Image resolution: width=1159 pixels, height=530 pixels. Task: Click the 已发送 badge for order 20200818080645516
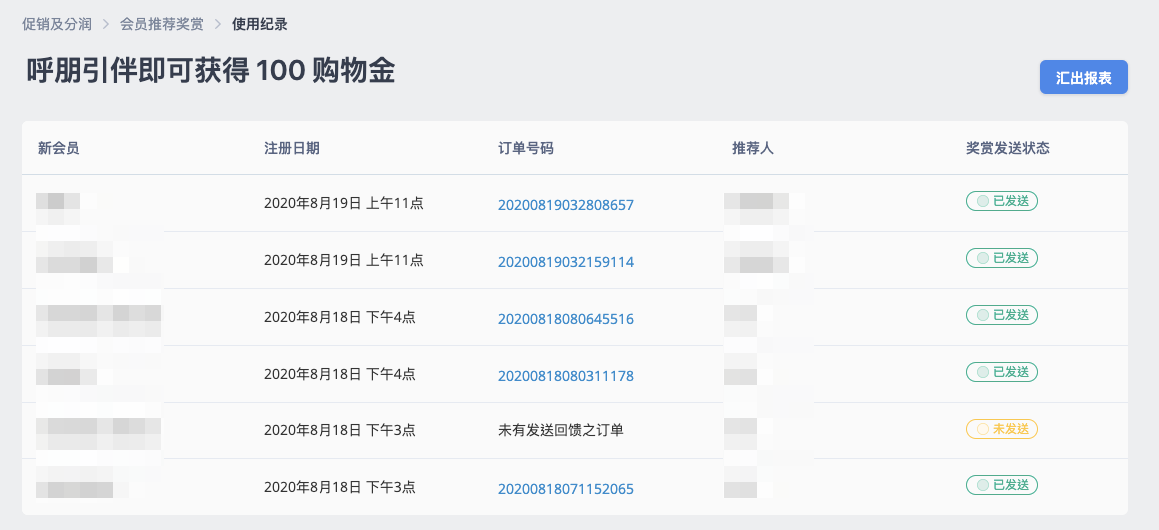point(1002,315)
